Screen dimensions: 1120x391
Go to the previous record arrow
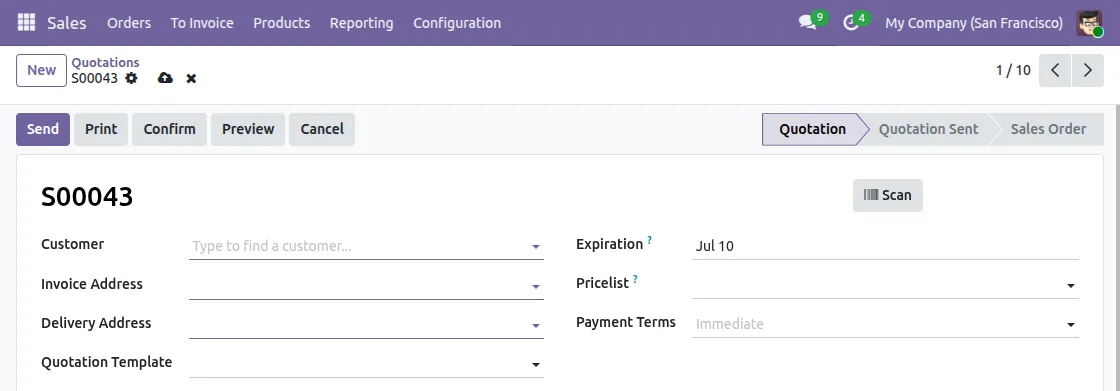click(x=1055, y=70)
